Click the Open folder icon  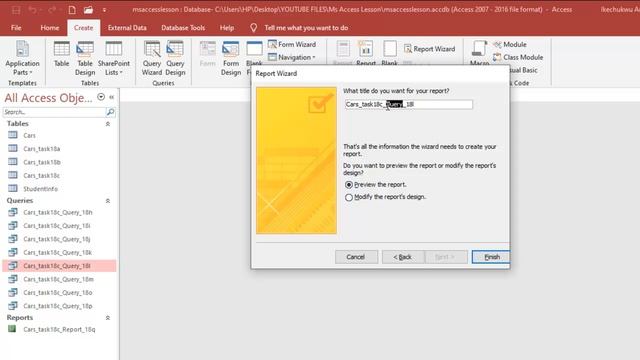coord(88,9)
